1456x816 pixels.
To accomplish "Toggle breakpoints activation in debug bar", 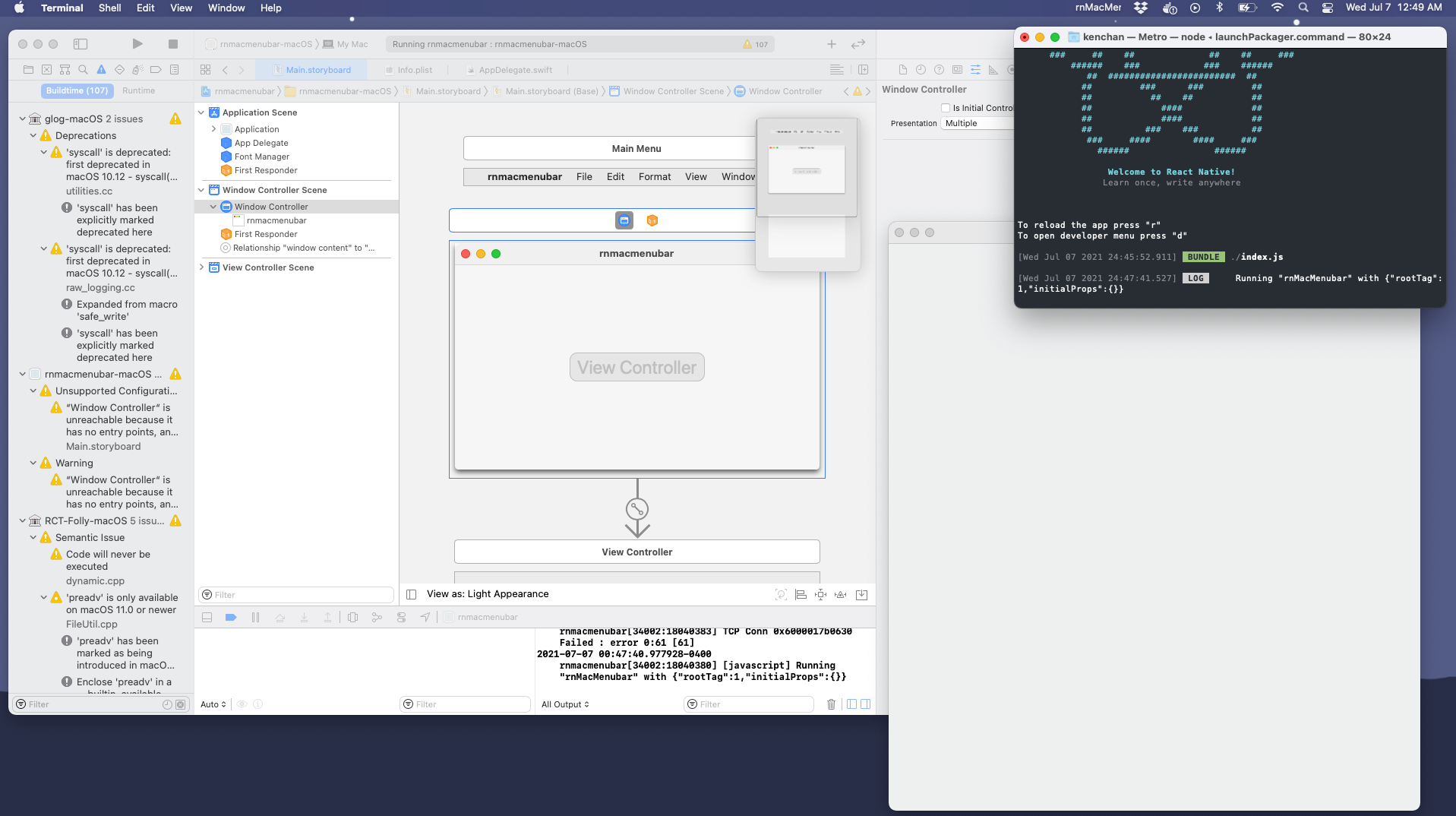I will (x=231, y=617).
